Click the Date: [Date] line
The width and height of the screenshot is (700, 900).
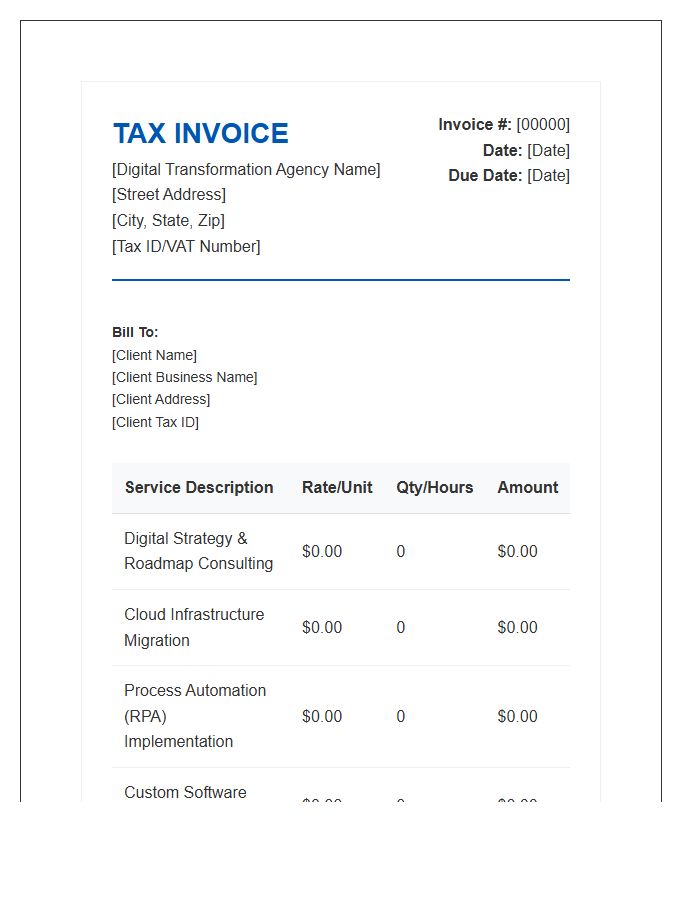pyautogui.click(x=526, y=150)
